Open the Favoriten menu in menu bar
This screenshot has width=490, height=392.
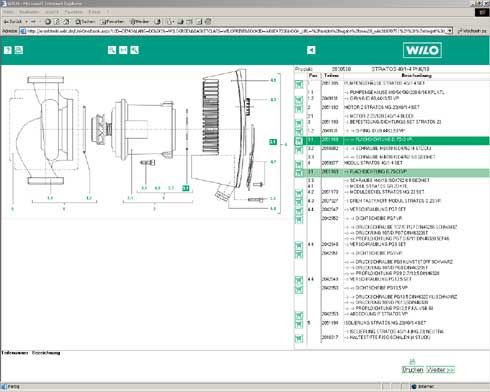(x=74, y=12)
